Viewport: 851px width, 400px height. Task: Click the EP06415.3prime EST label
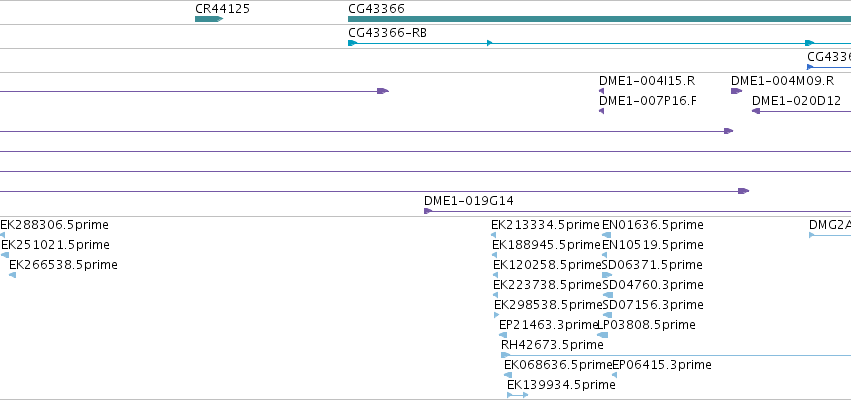662,365
